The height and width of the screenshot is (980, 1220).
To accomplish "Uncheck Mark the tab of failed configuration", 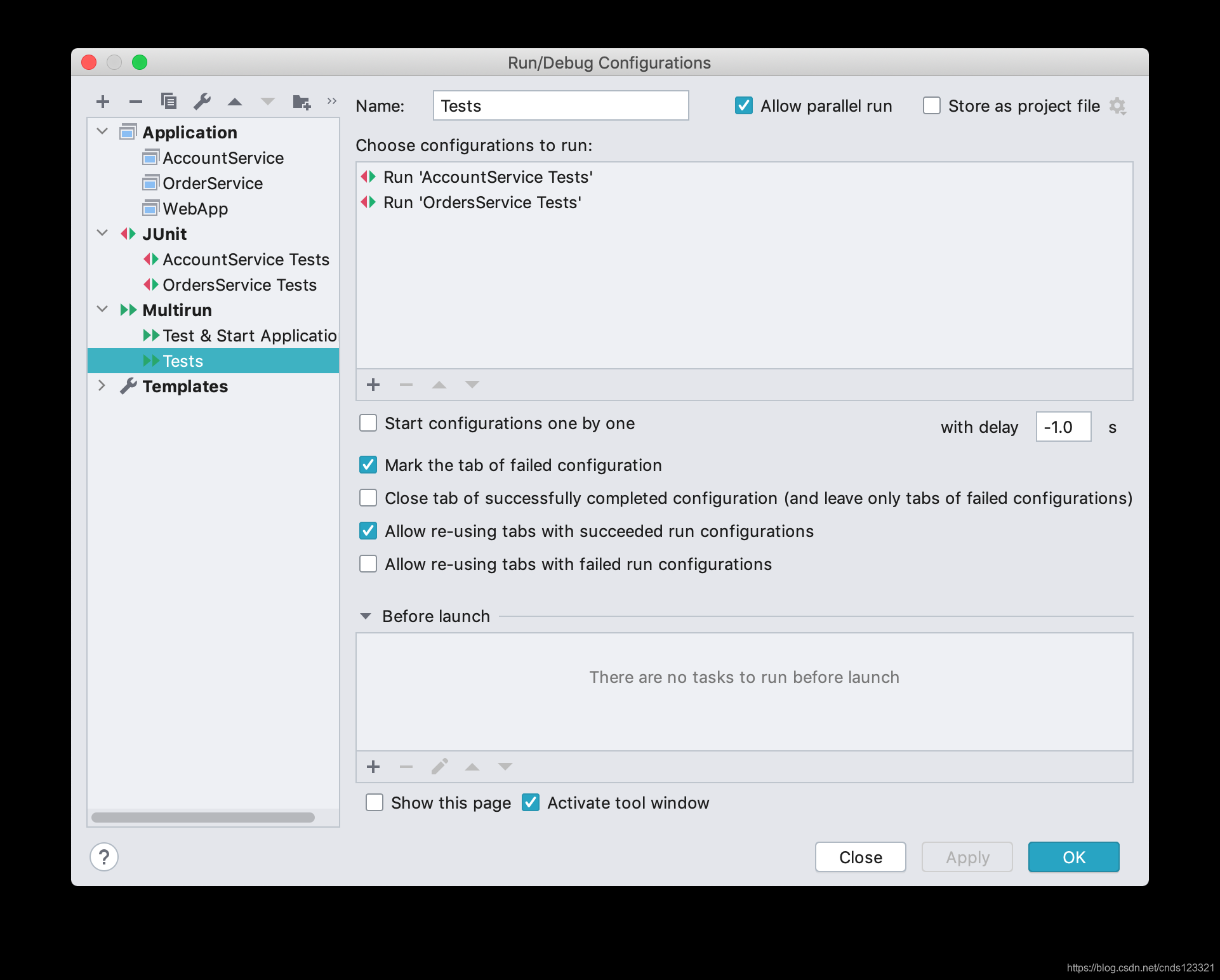I will pyautogui.click(x=368, y=465).
